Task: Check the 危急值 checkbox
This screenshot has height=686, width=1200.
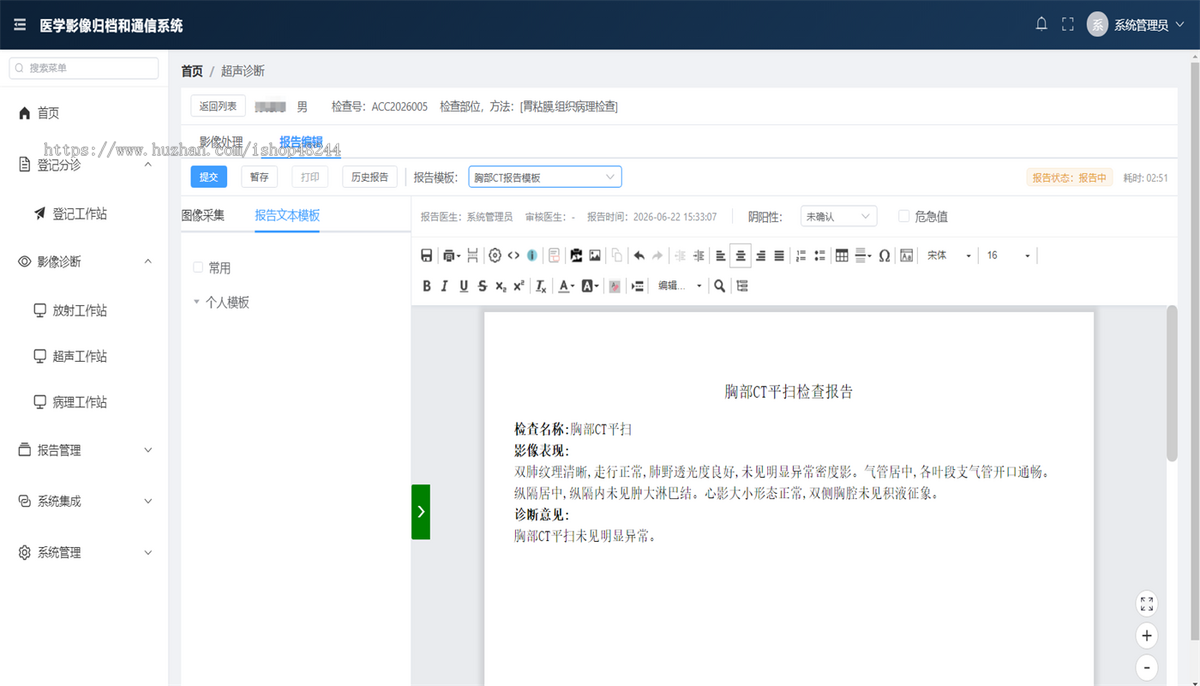Action: tap(904, 215)
